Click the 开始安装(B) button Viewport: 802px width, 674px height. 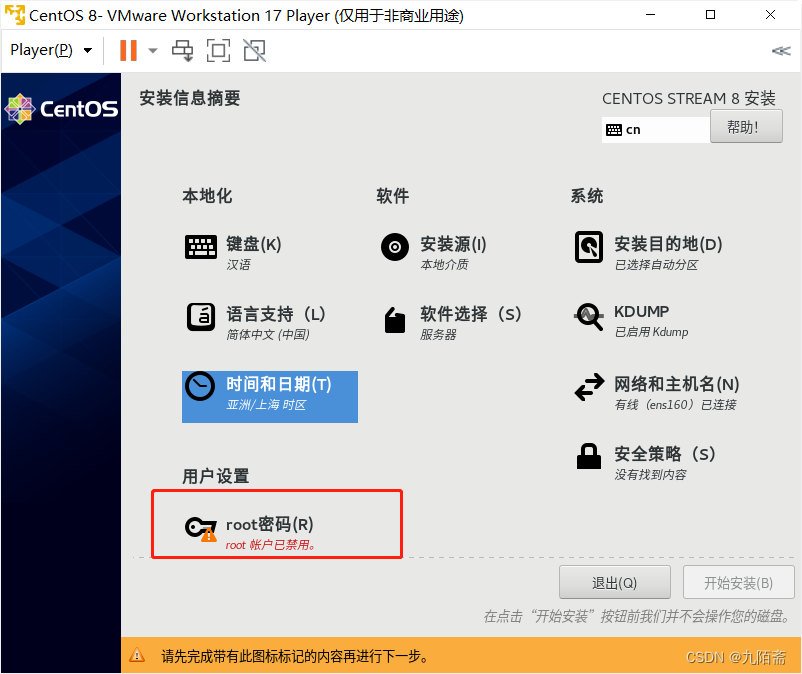(x=738, y=582)
